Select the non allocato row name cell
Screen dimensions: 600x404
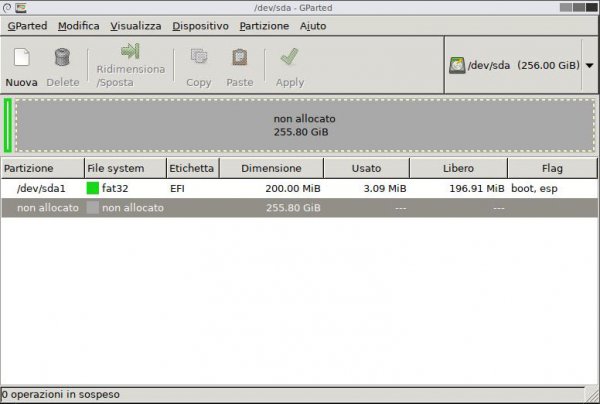click(x=48, y=208)
